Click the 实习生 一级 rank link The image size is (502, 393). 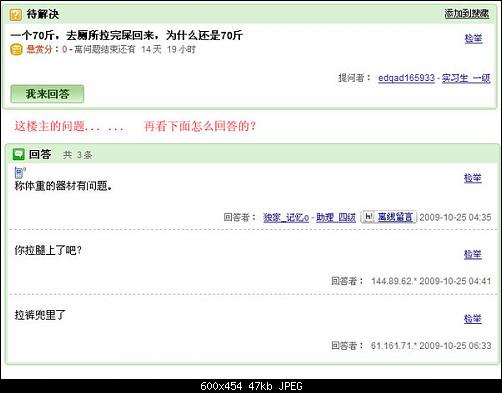[466, 78]
